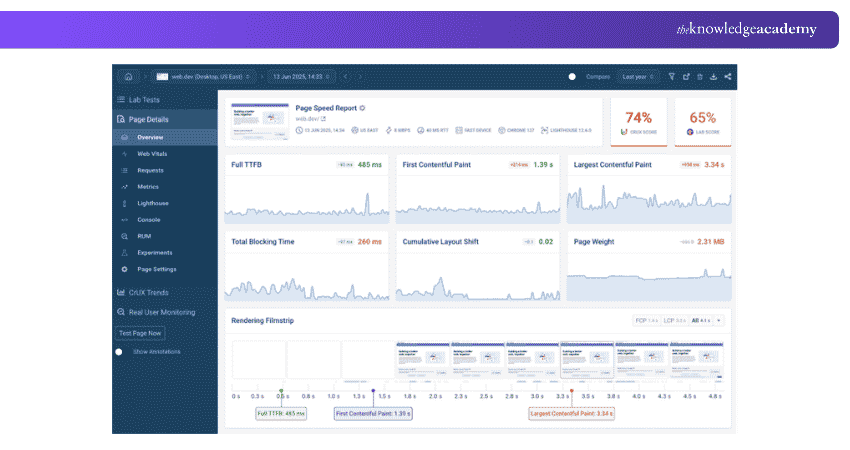Image resolution: width=850 pixels, height=450 pixels.
Task: Click the Largest Contentful Paint: 3.34 s label
Action: tap(571, 414)
